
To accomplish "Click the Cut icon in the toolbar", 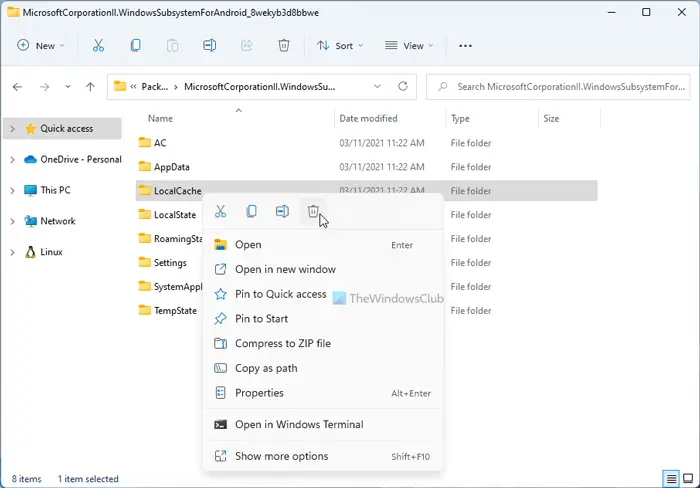I will [x=98, y=46].
